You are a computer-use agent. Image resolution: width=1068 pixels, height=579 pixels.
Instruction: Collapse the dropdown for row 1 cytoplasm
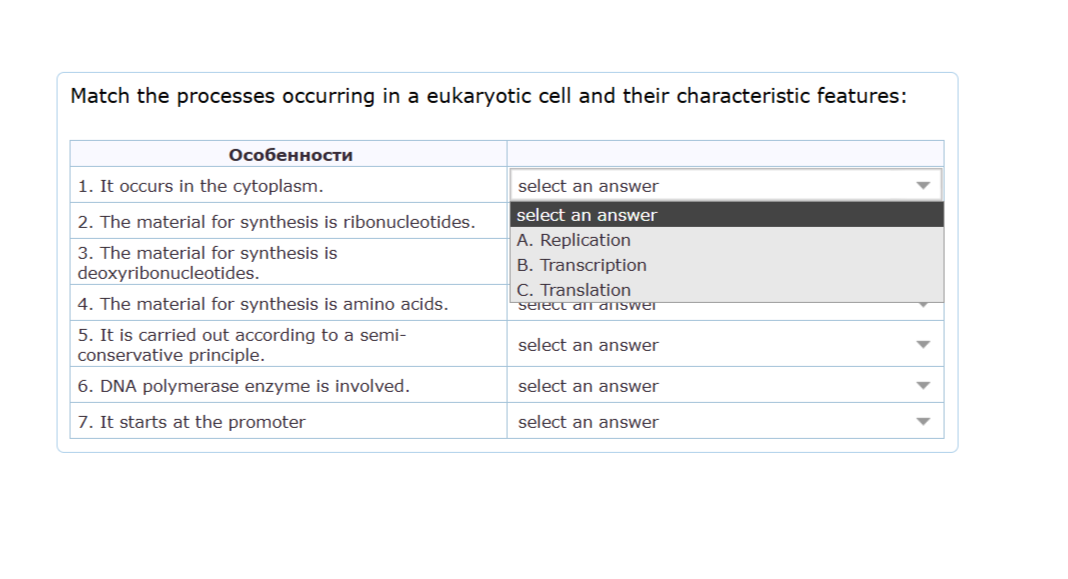pyautogui.click(x=726, y=185)
